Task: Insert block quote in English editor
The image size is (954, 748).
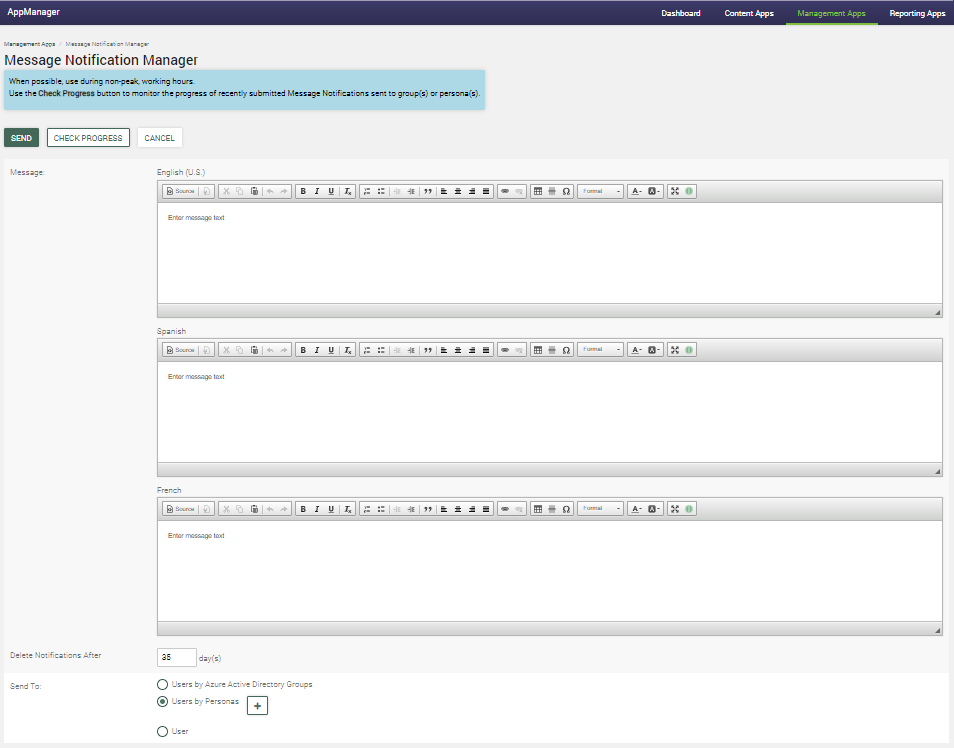Action: click(x=428, y=191)
